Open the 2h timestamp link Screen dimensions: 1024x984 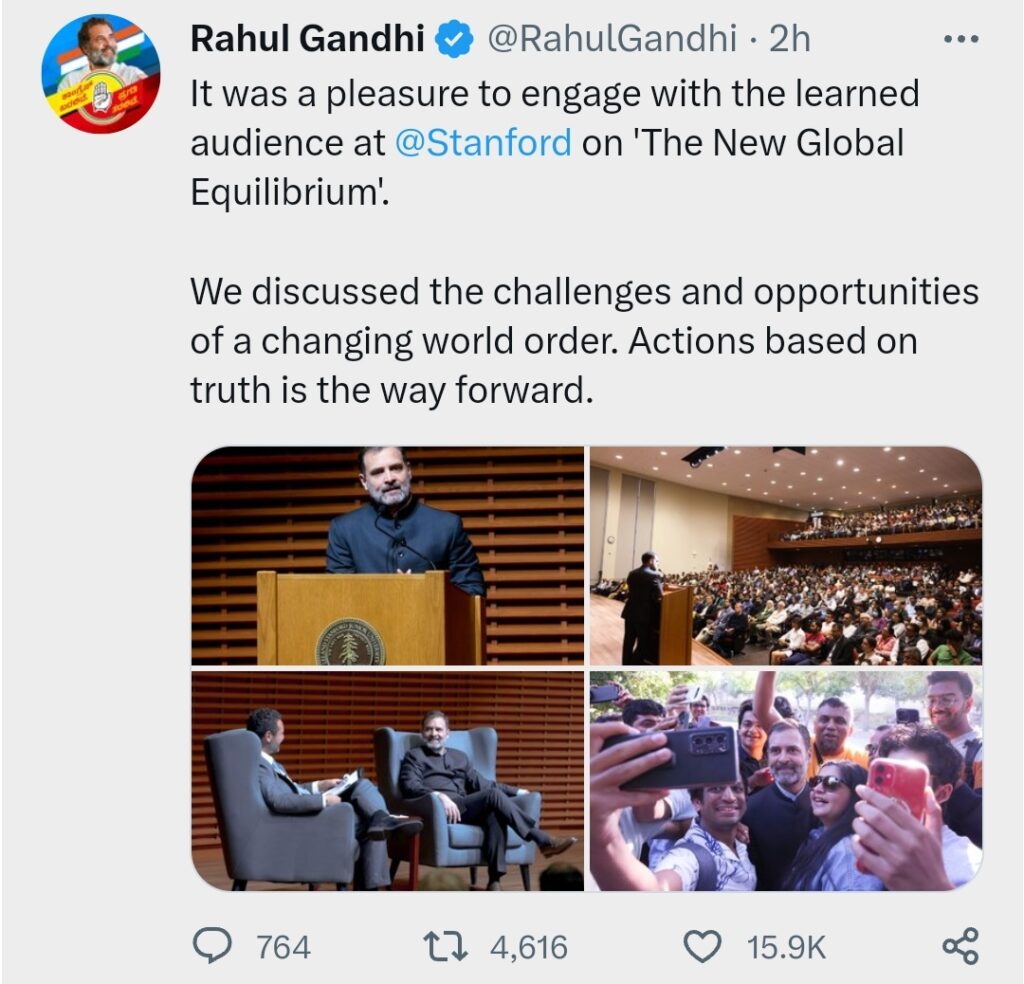point(790,39)
